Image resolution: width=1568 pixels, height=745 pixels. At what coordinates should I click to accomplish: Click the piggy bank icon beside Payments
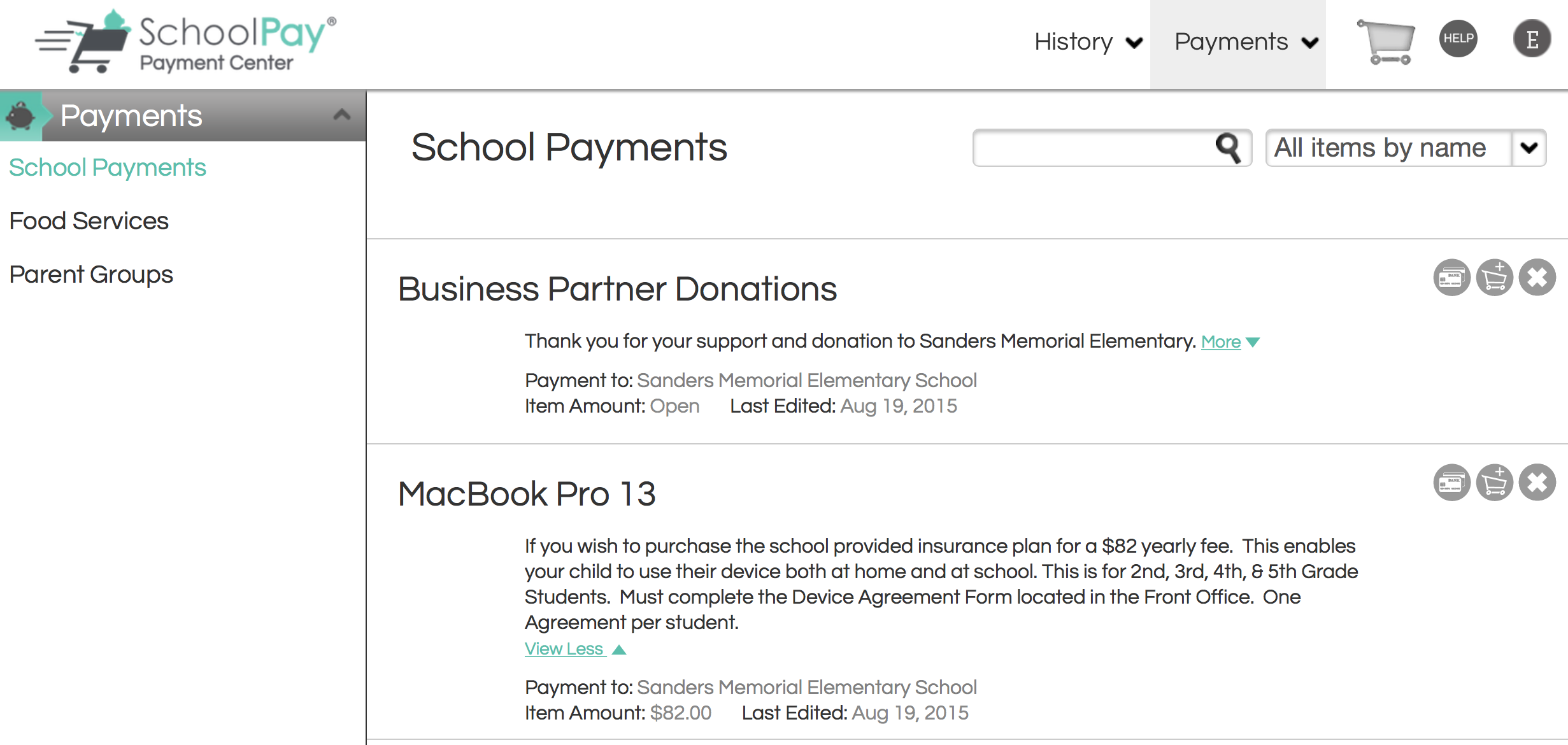pos(22,117)
